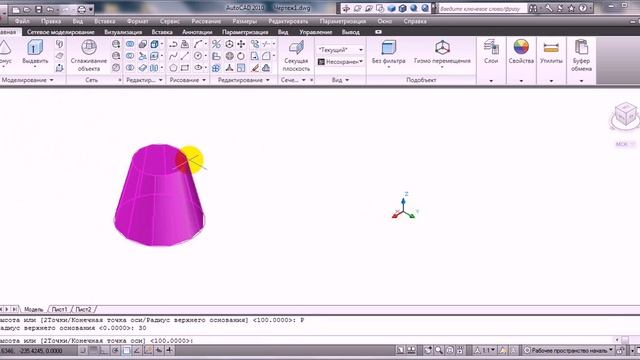640x360 pixels.
Task: Click the Print icon in quick access toolbar
Action: coord(82,9)
